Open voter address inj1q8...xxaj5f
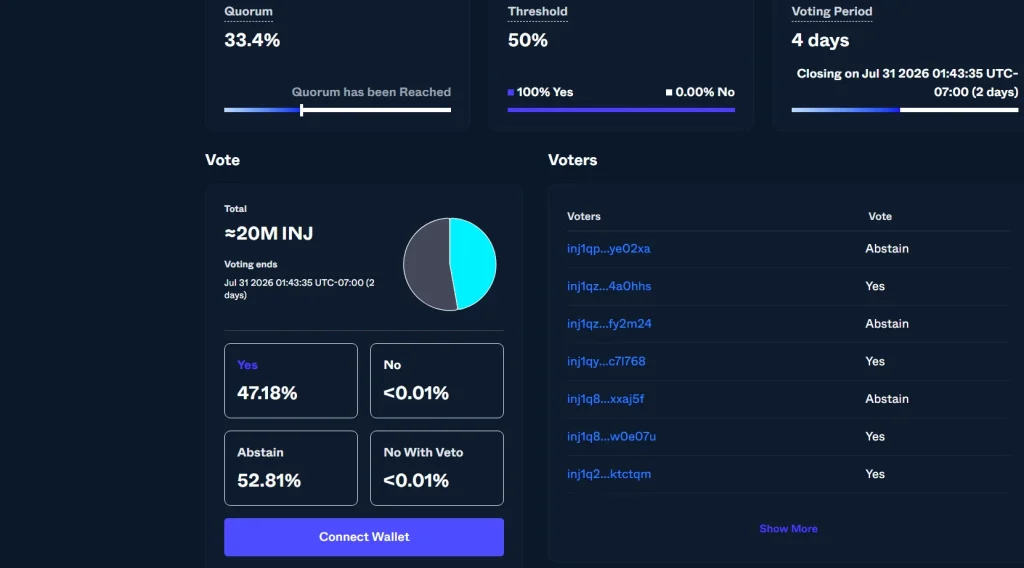Screen dimensions: 1024x568 point(605,399)
